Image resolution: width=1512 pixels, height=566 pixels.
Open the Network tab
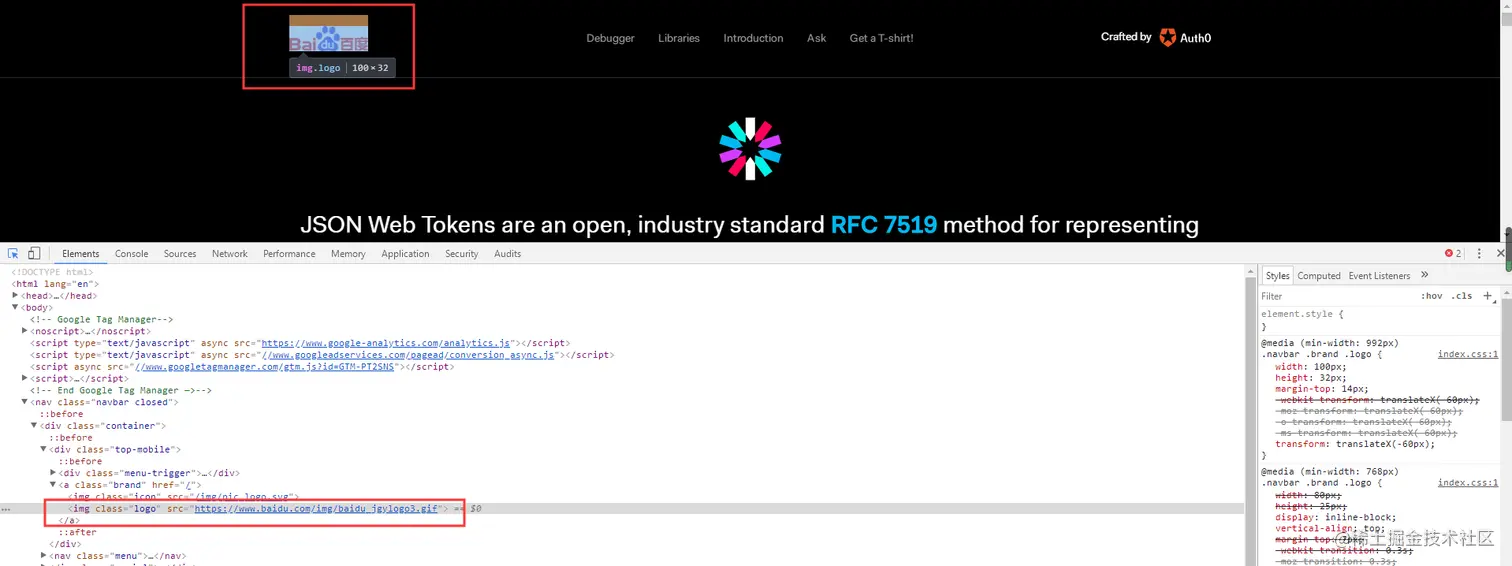230,254
